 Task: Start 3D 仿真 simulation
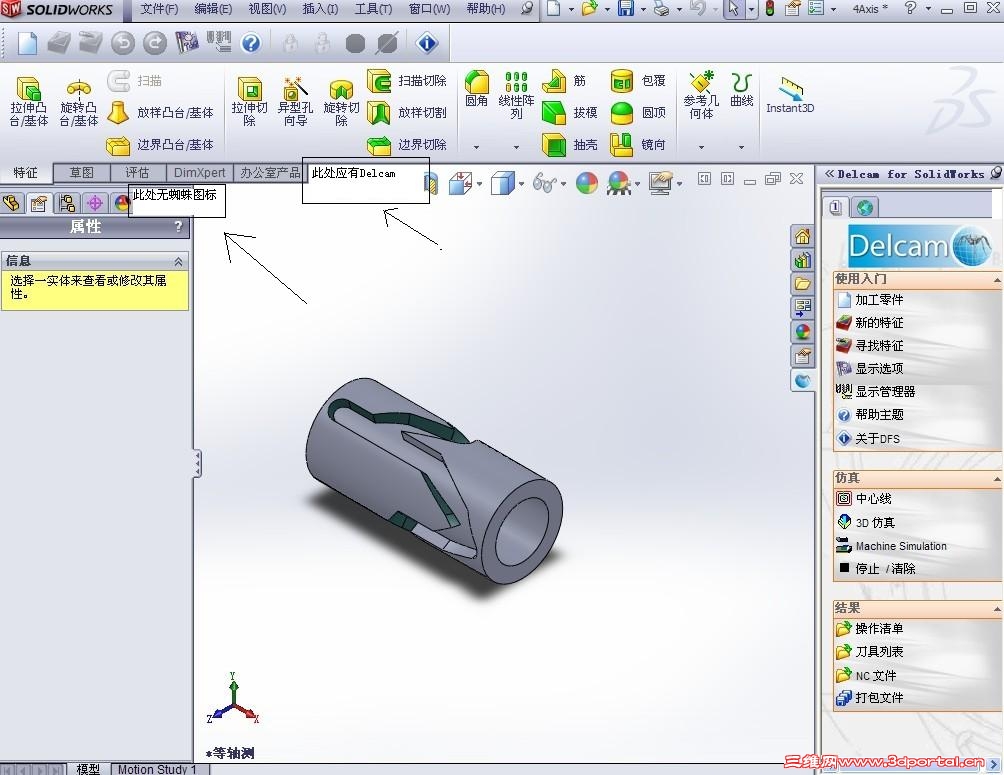pos(866,523)
